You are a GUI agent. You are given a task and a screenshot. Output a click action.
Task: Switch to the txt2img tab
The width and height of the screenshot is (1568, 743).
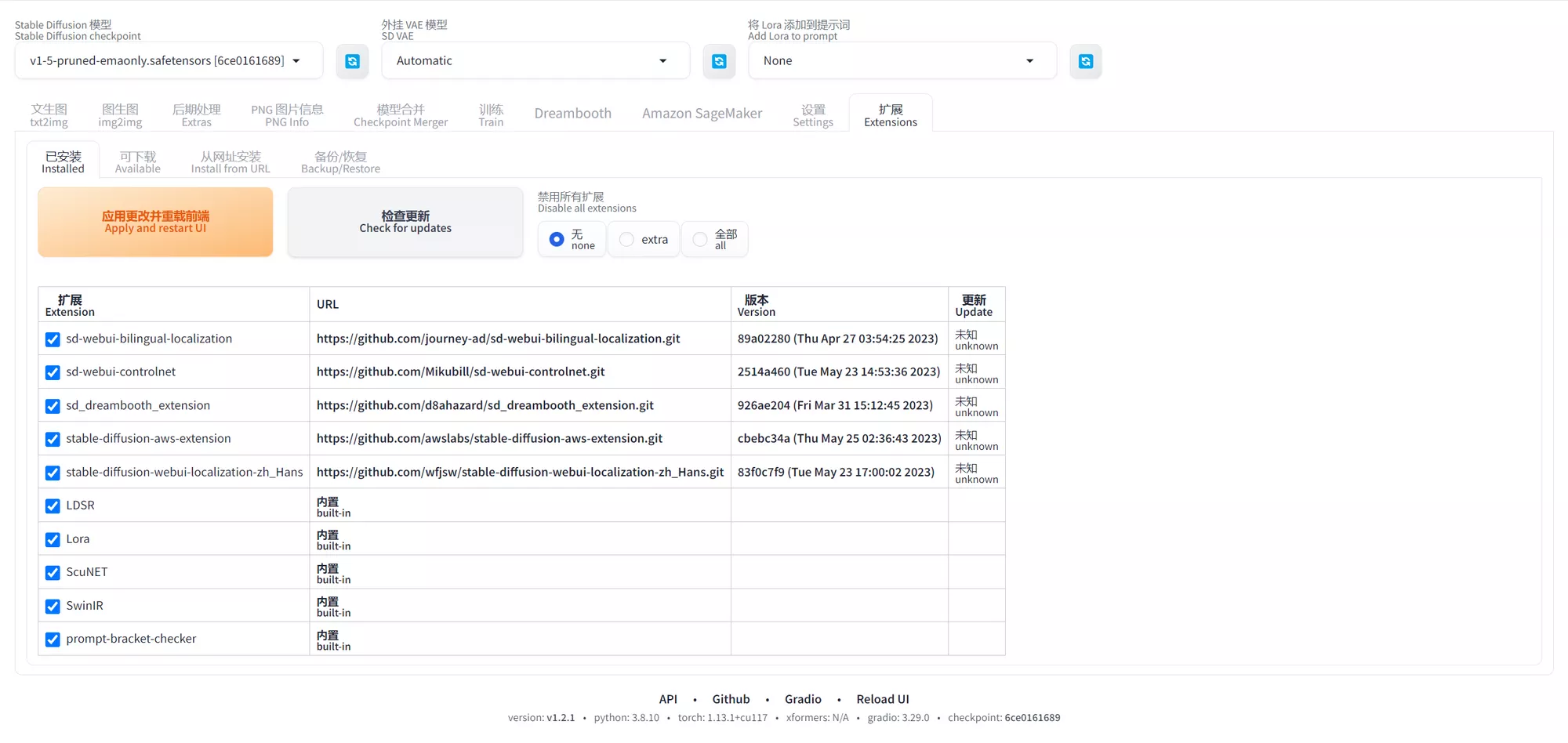point(49,115)
